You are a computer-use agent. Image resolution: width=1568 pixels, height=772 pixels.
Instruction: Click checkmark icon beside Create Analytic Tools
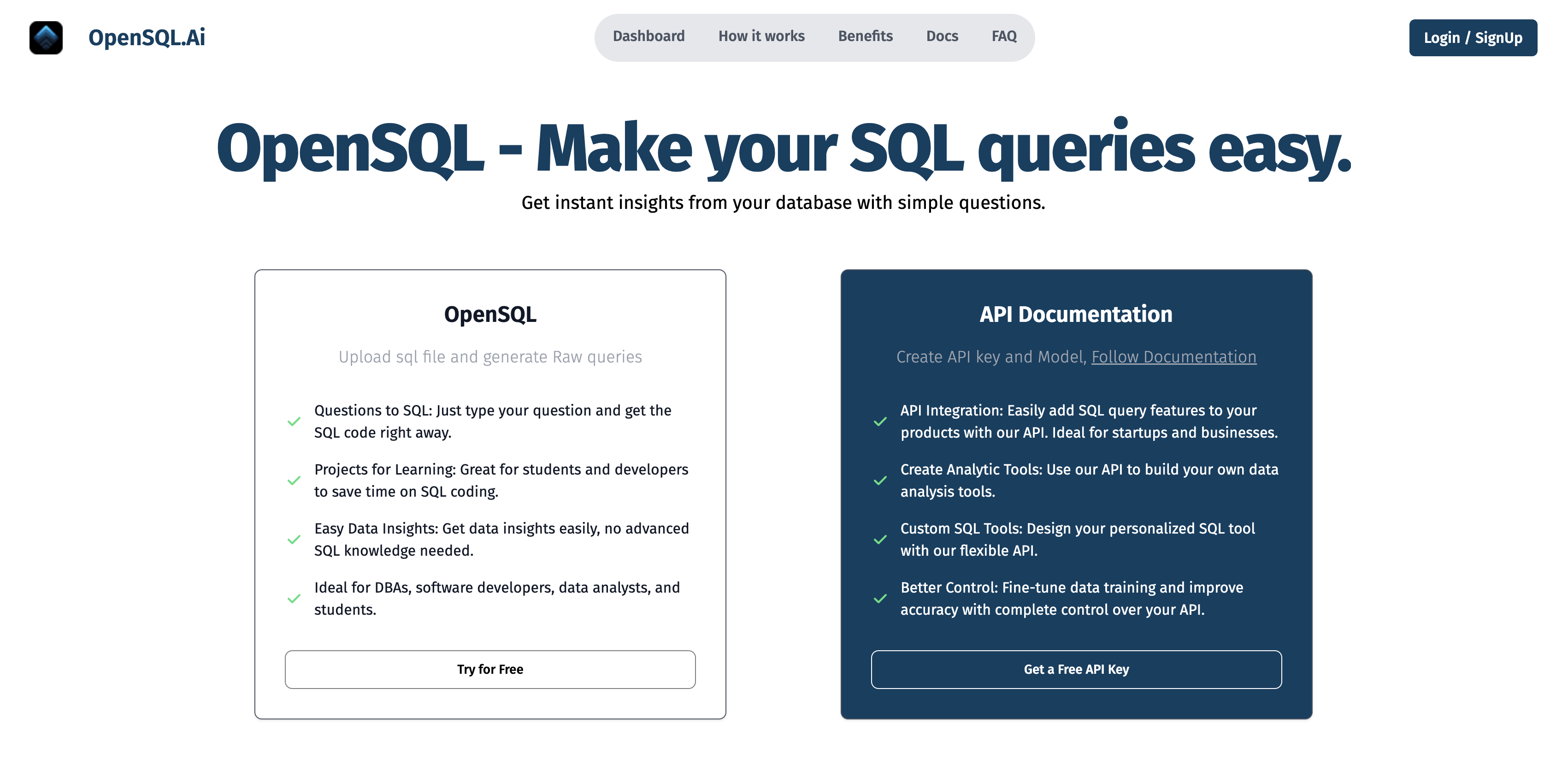(x=880, y=481)
